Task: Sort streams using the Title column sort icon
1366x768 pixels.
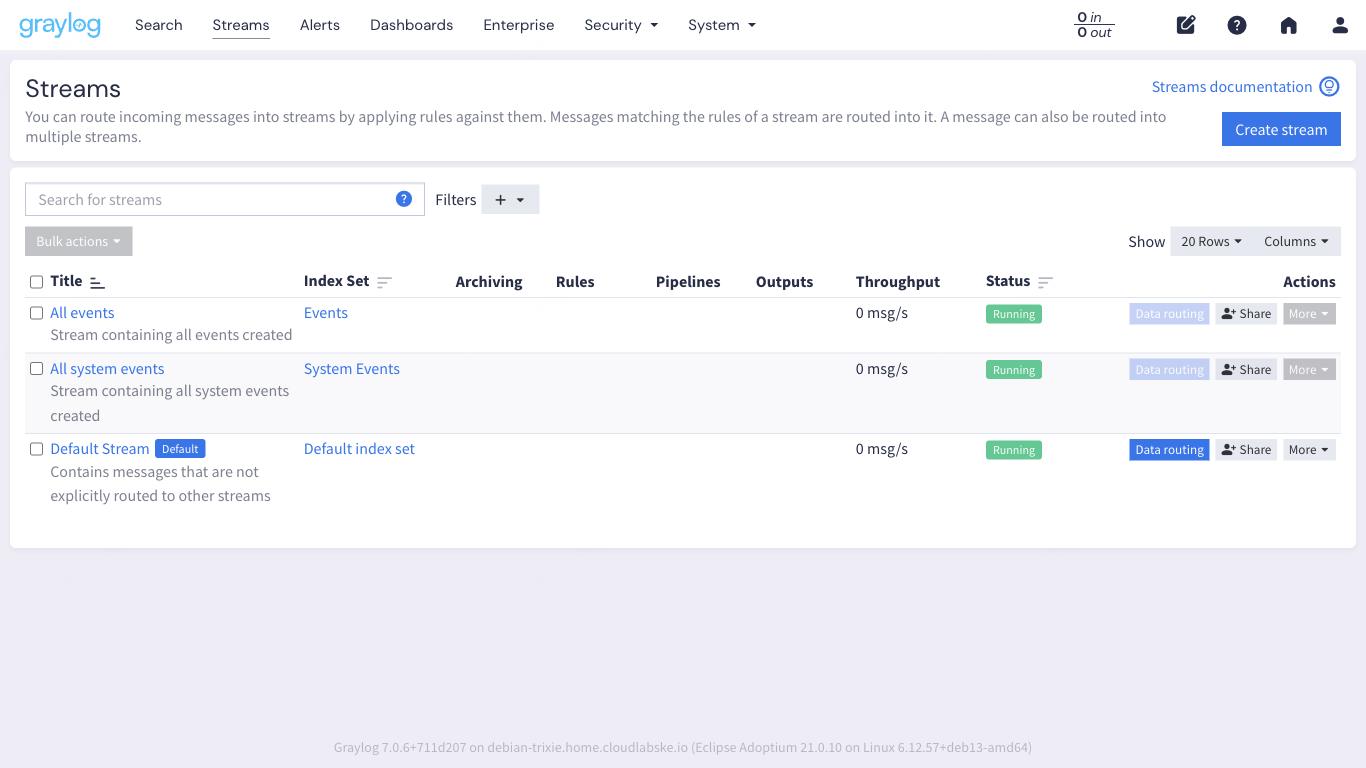Action: point(97,281)
